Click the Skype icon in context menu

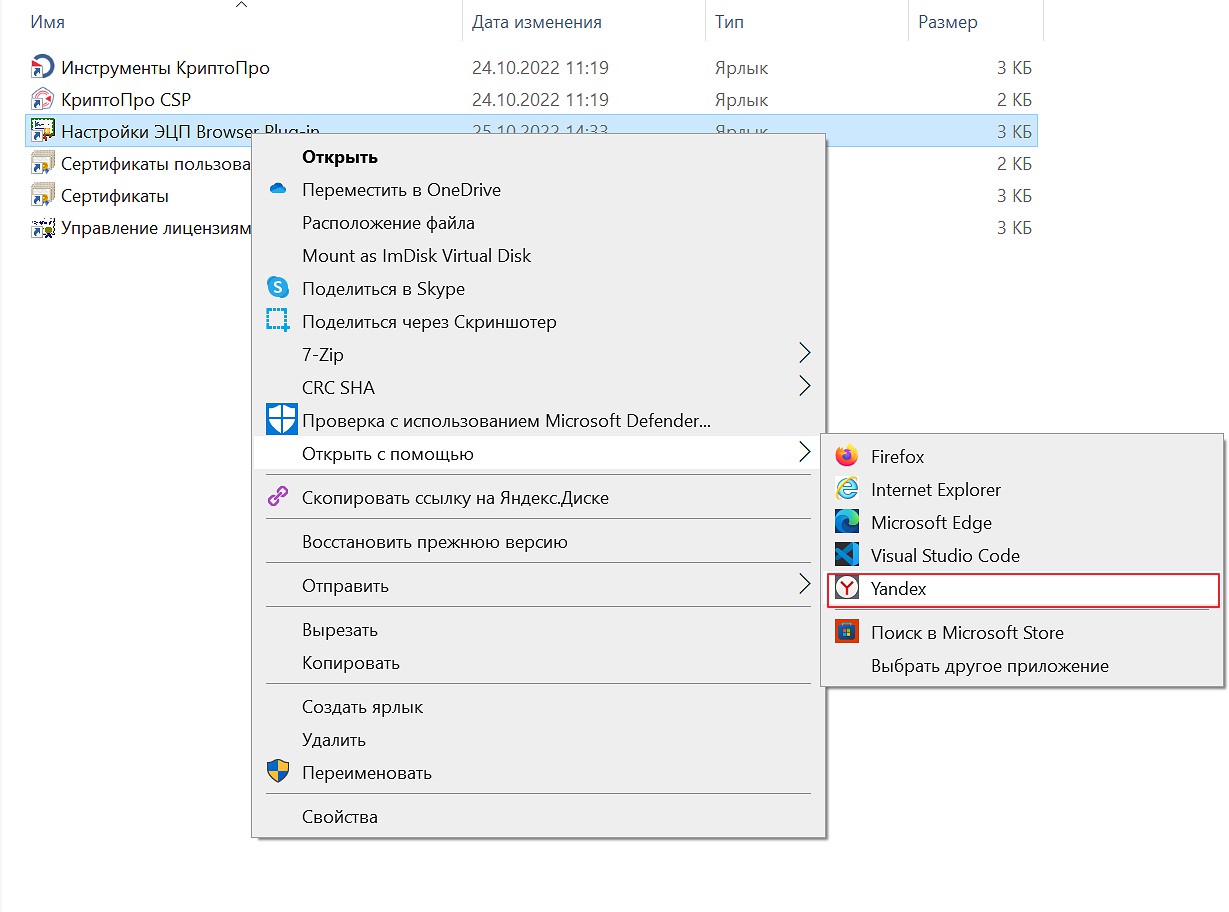click(x=278, y=288)
